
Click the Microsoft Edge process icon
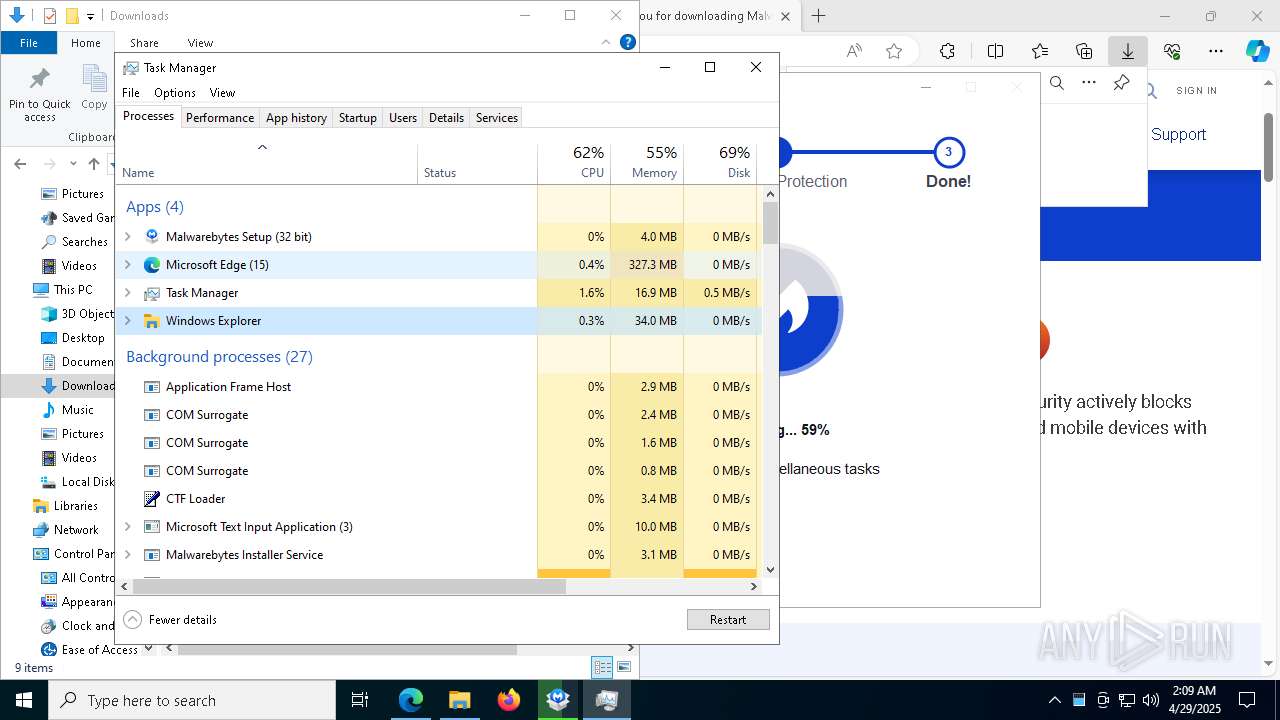pyautogui.click(x=152, y=265)
